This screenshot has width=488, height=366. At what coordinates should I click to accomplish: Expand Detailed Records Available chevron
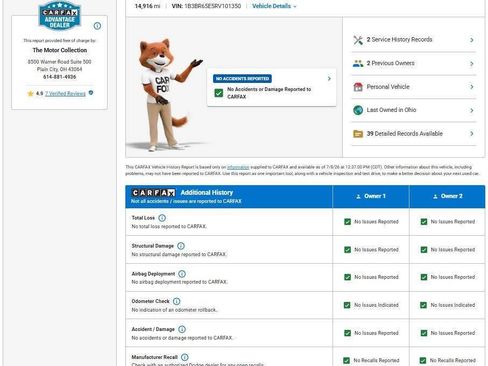[472, 134]
